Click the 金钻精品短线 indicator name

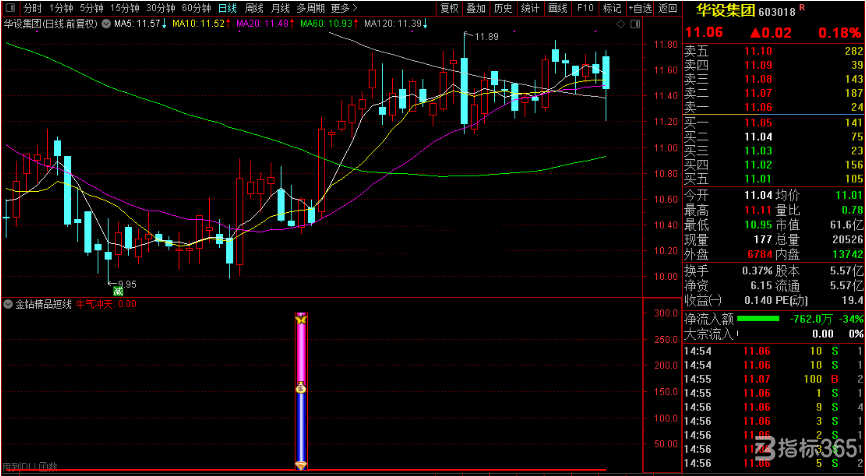43,304
